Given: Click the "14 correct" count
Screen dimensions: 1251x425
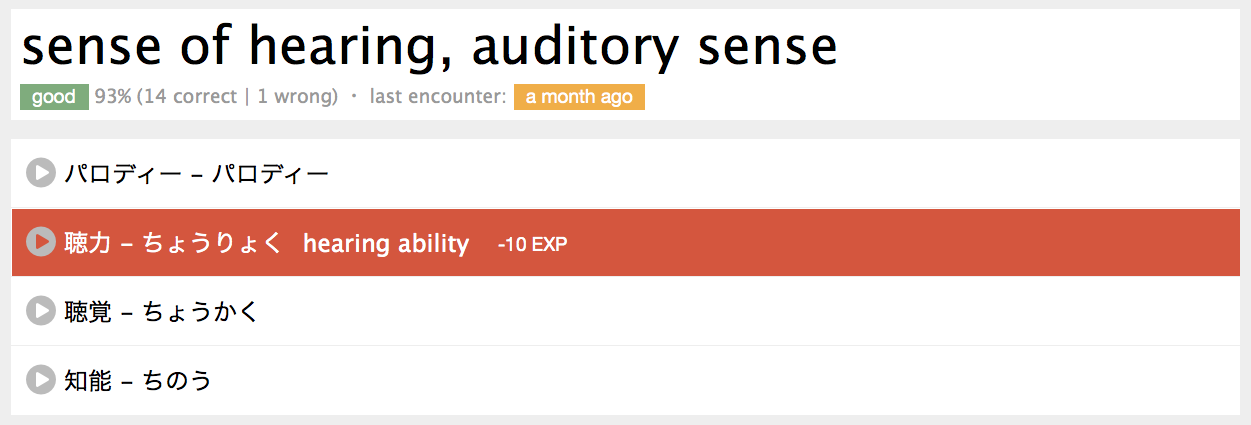Looking at the screenshot, I should pyautogui.click(x=189, y=97).
